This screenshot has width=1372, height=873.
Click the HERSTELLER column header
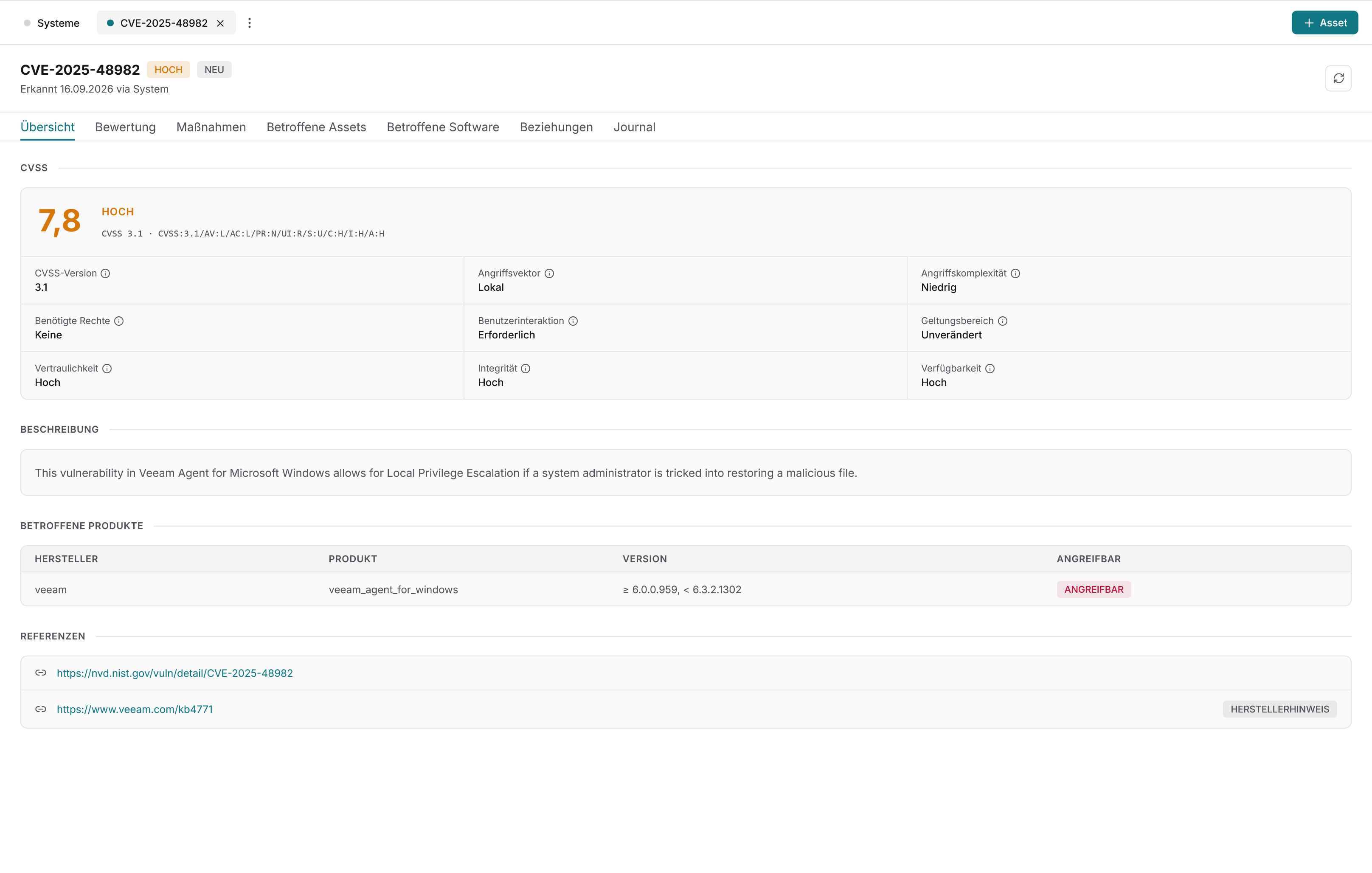coord(66,559)
